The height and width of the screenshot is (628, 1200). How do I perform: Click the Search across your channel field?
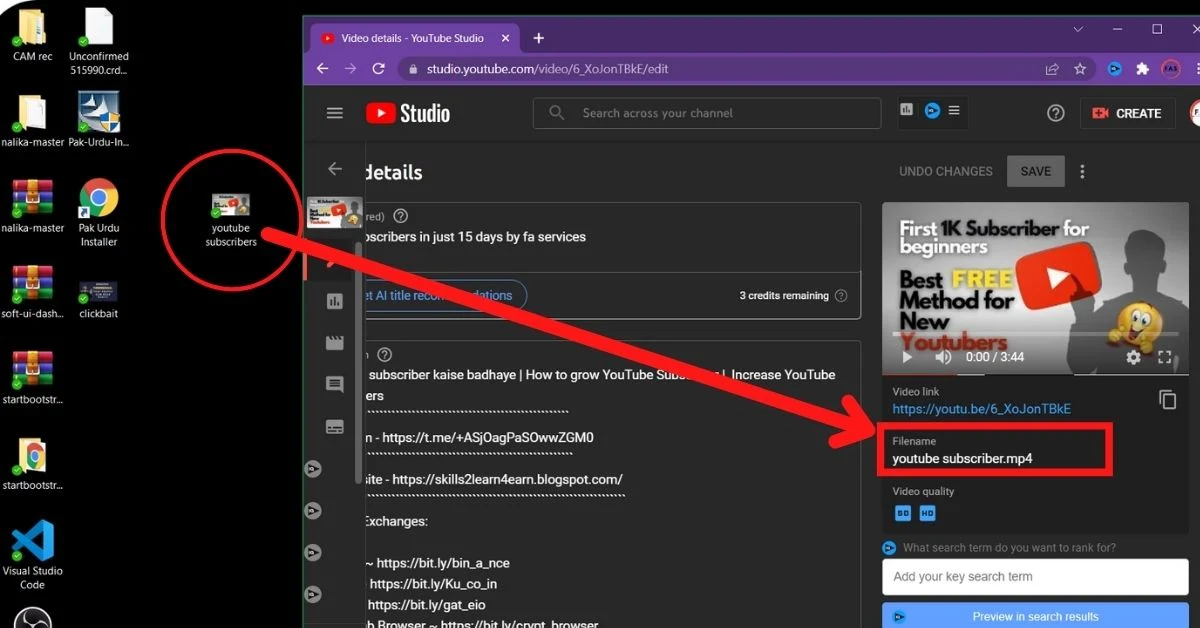coord(706,113)
